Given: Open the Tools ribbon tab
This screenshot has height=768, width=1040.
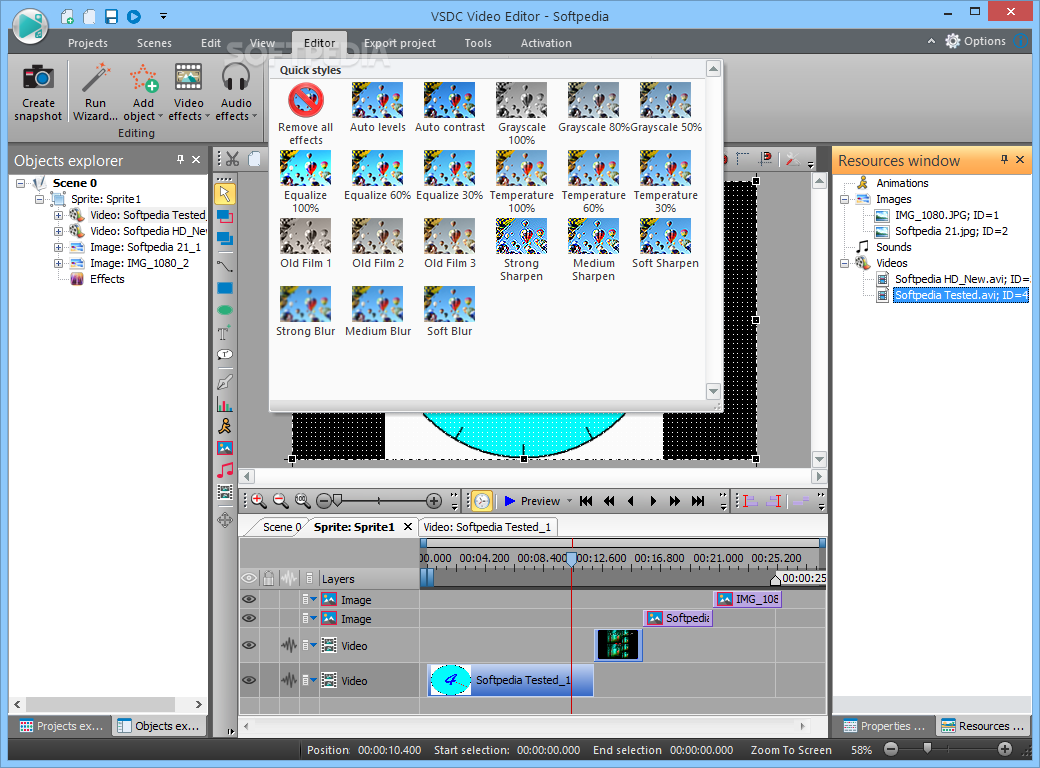Looking at the screenshot, I should 478,43.
